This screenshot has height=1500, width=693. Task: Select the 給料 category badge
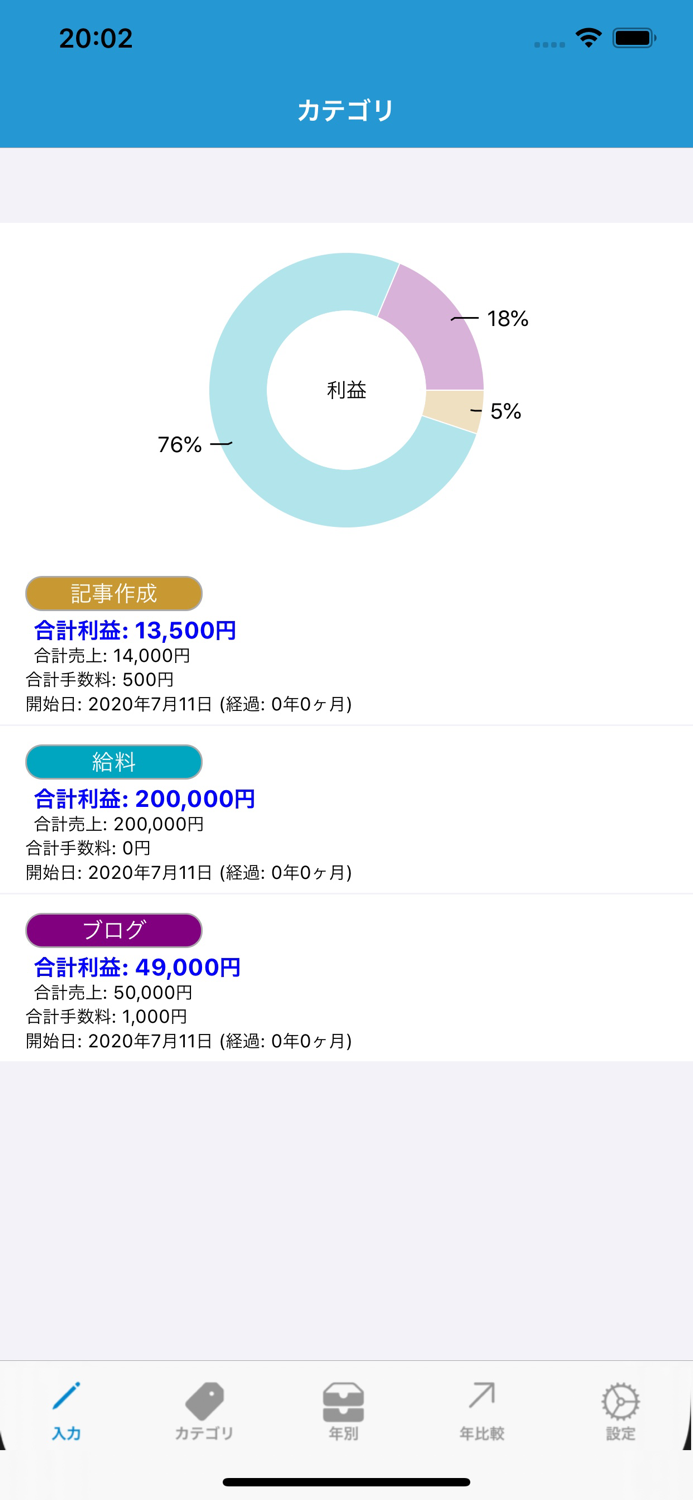[x=115, y=761]
